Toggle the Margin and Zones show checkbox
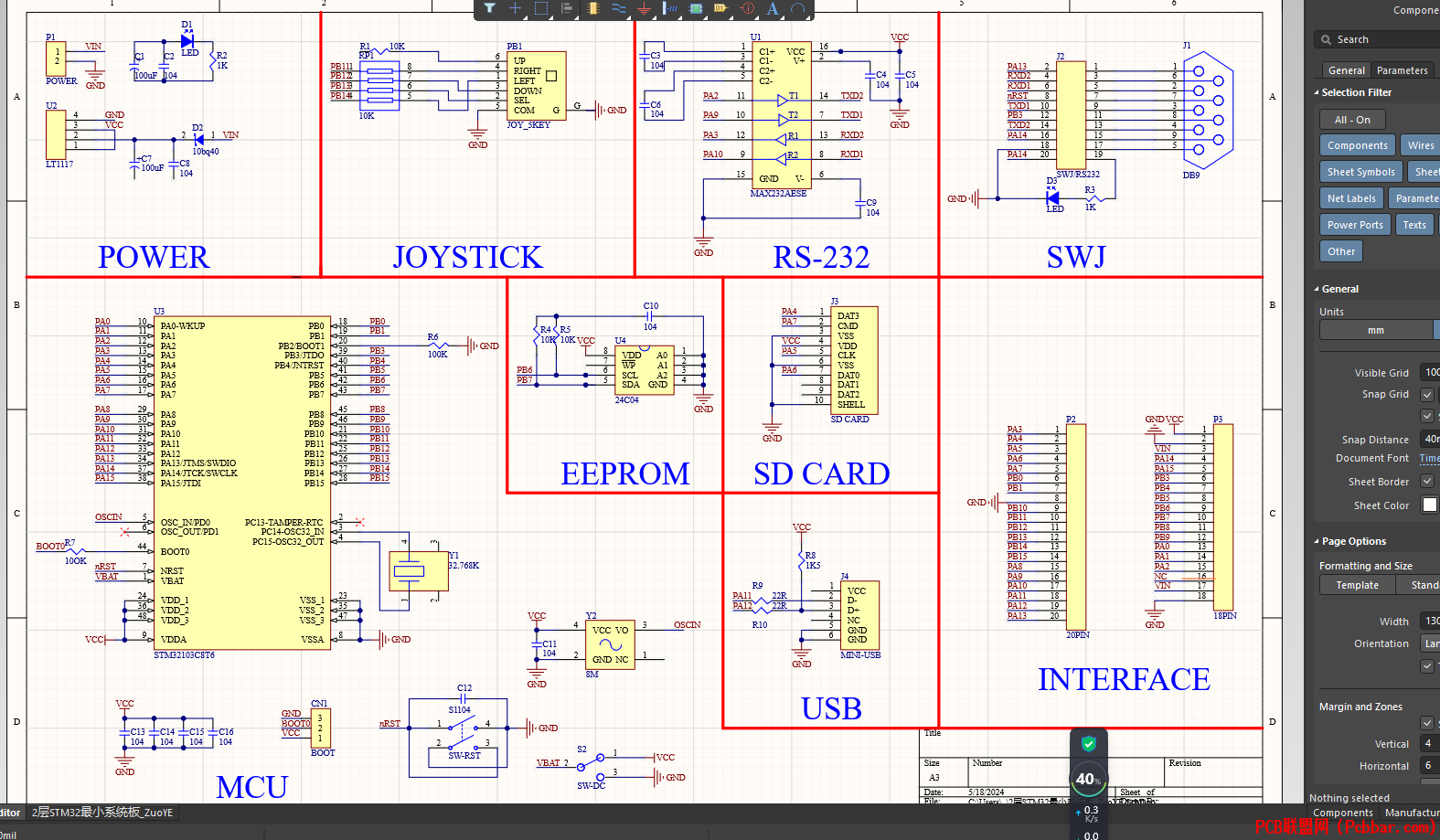Image resolution: width=1440 pixels, height=840 pixels. click(x=1426, y=723)
